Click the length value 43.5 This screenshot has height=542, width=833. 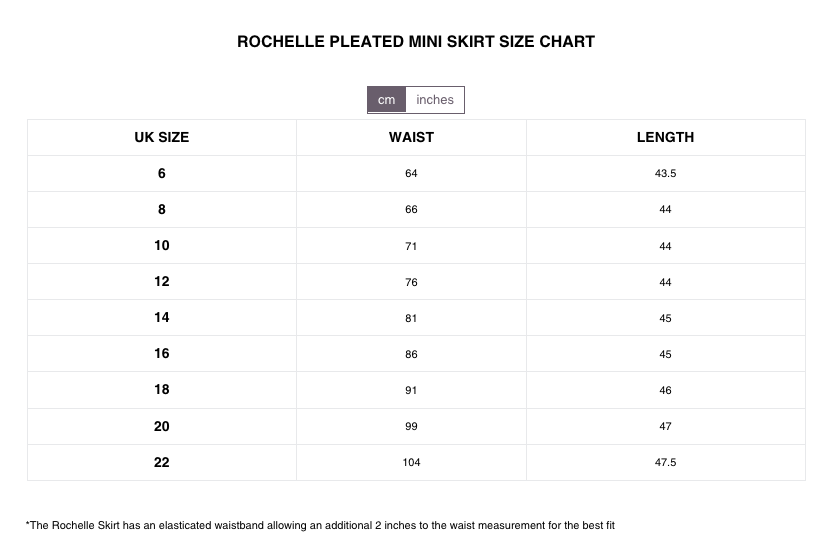pyautogui.click(x=665, y=173)
